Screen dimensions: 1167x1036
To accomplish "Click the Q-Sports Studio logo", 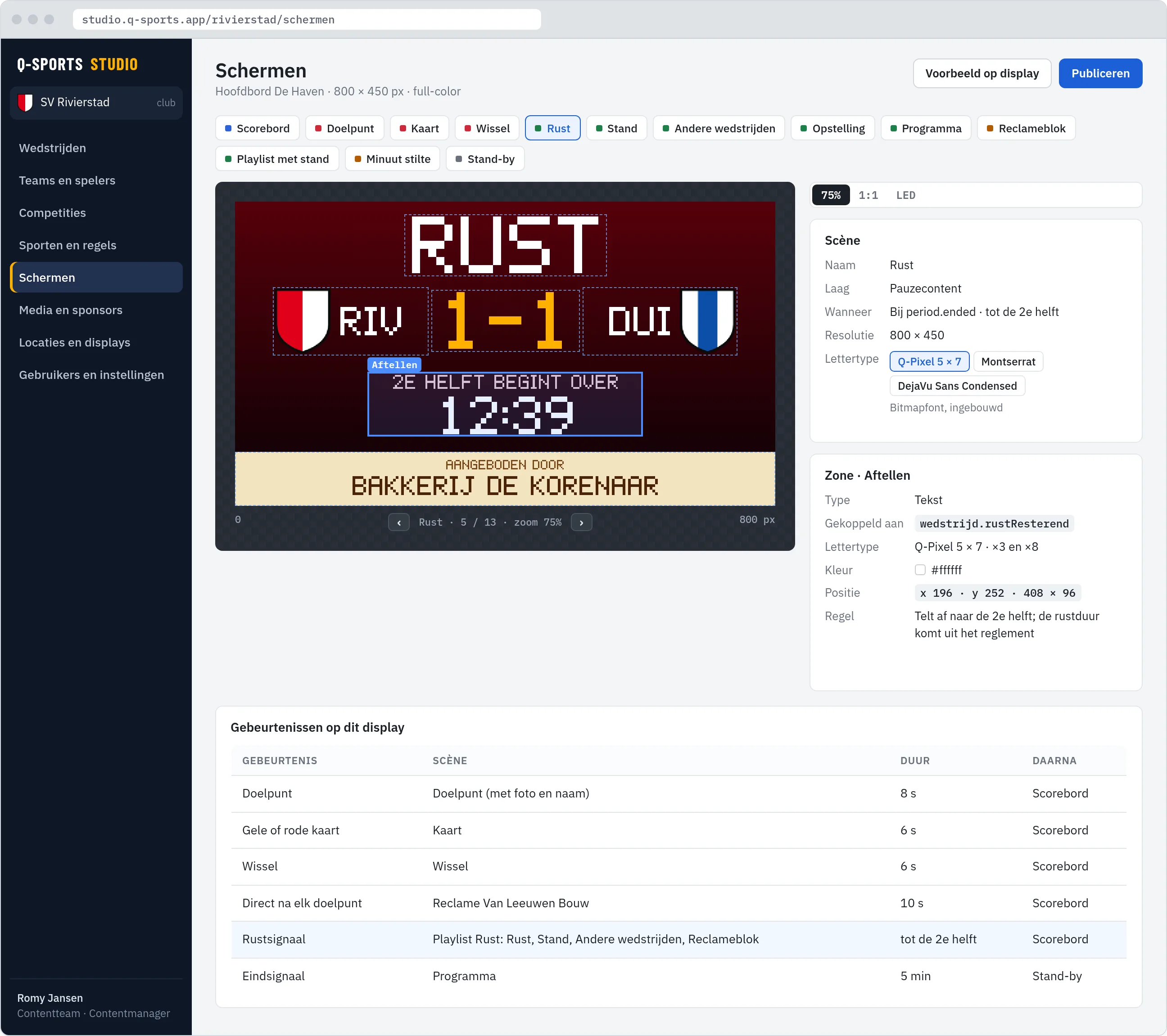I will coord(77,64).
